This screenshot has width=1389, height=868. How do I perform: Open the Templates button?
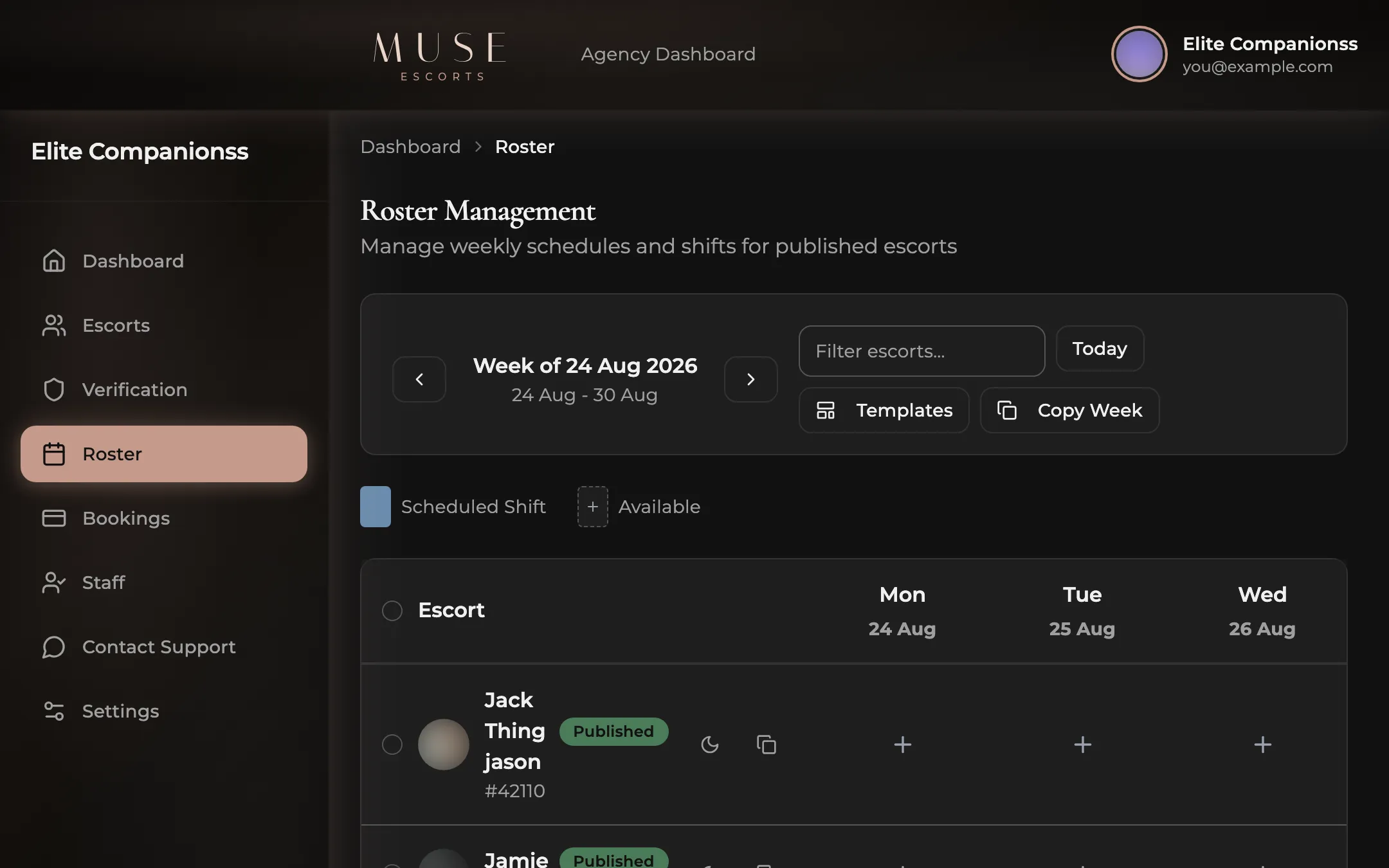click(884, 410)
